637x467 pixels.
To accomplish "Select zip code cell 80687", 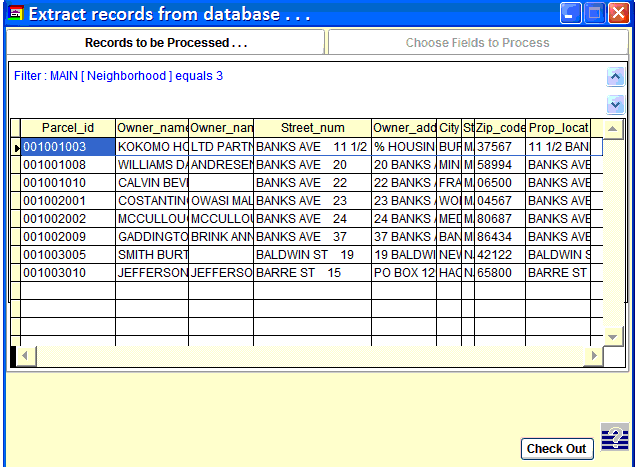I will pyautogui.click(x=499, y=219).
